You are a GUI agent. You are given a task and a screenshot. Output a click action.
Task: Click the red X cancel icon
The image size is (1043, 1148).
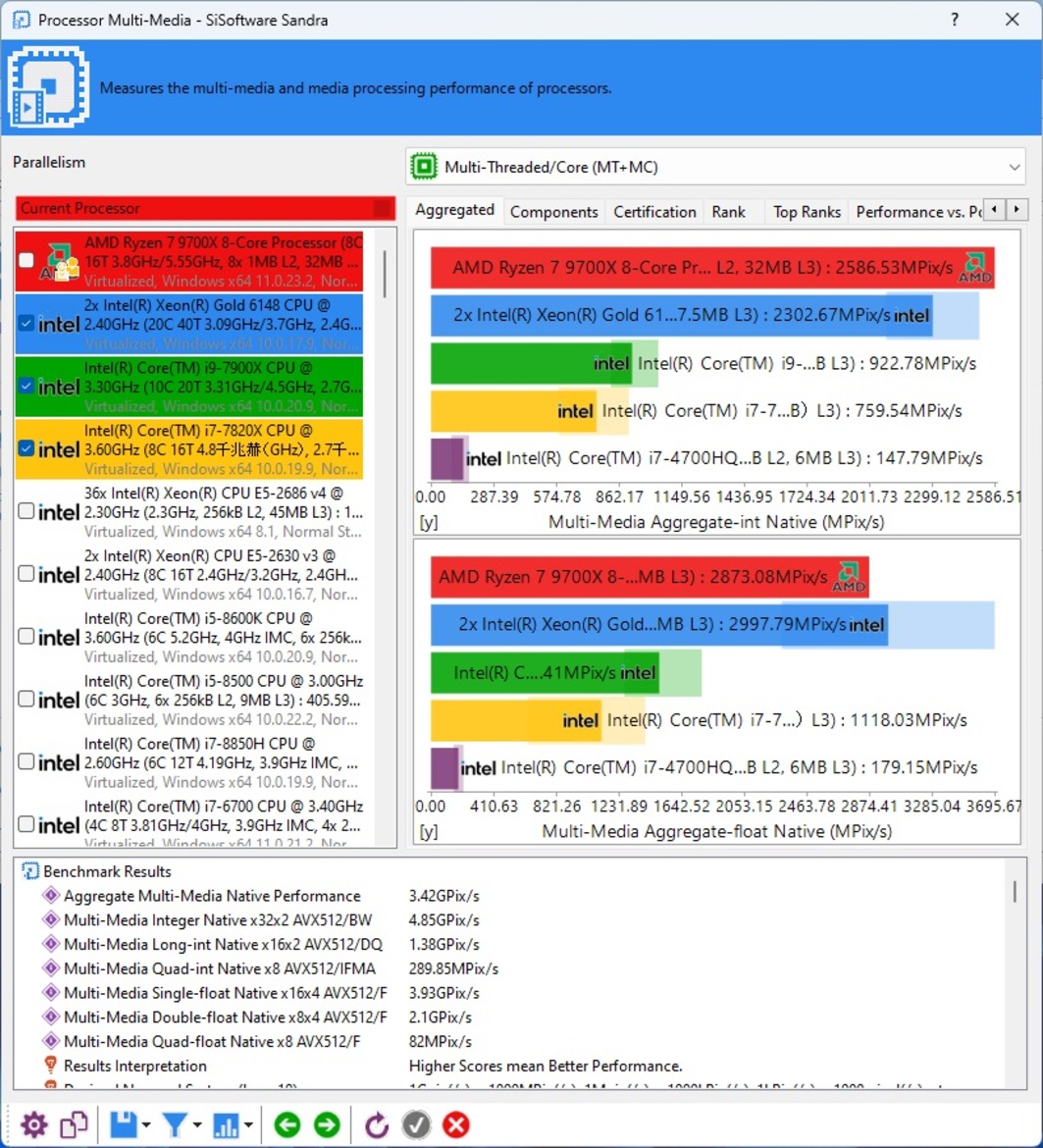(x=456, y=1124)
